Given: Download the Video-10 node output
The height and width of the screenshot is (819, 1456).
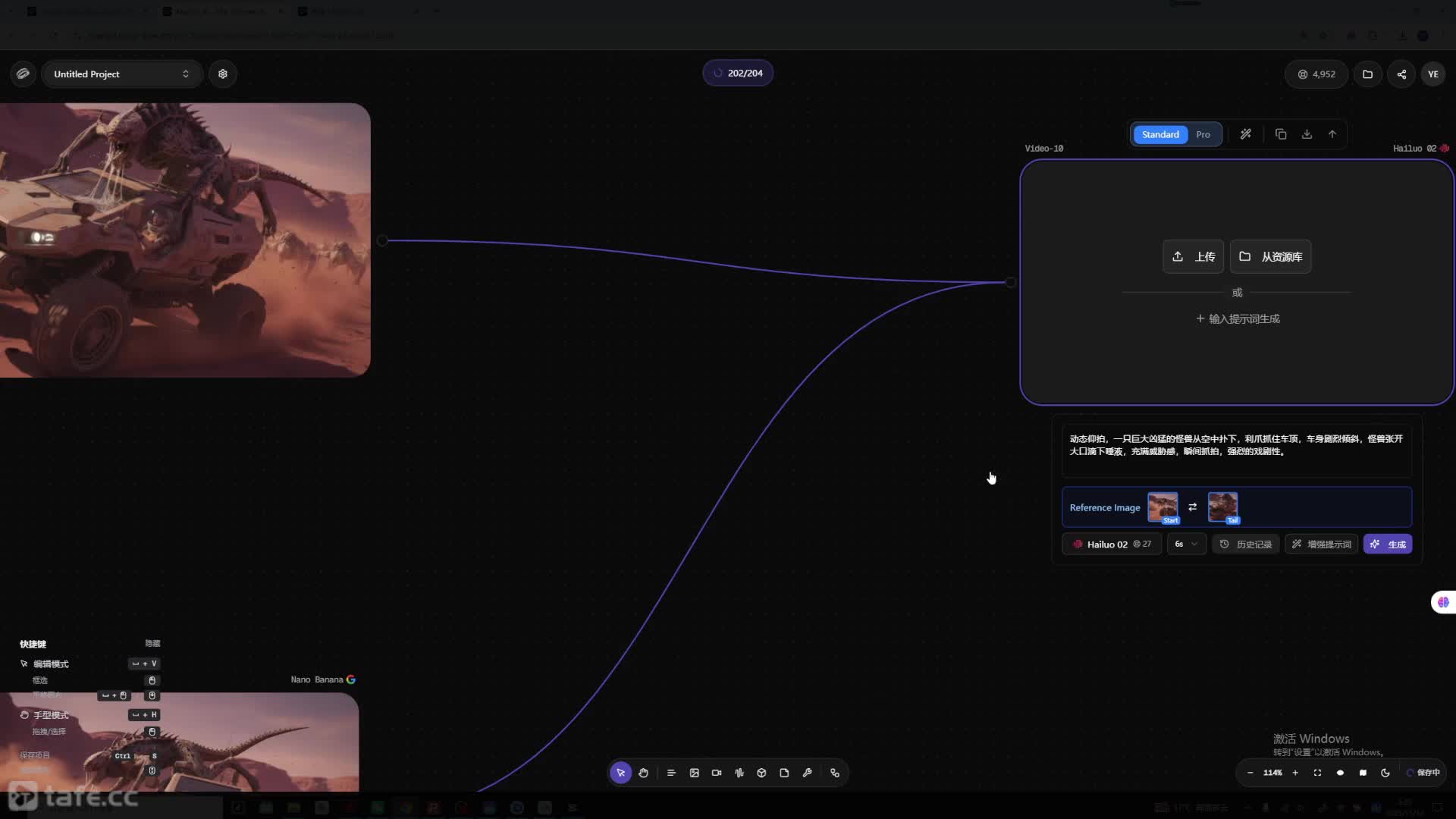Looking at the screenshot, I should [x=1307, y=134].
